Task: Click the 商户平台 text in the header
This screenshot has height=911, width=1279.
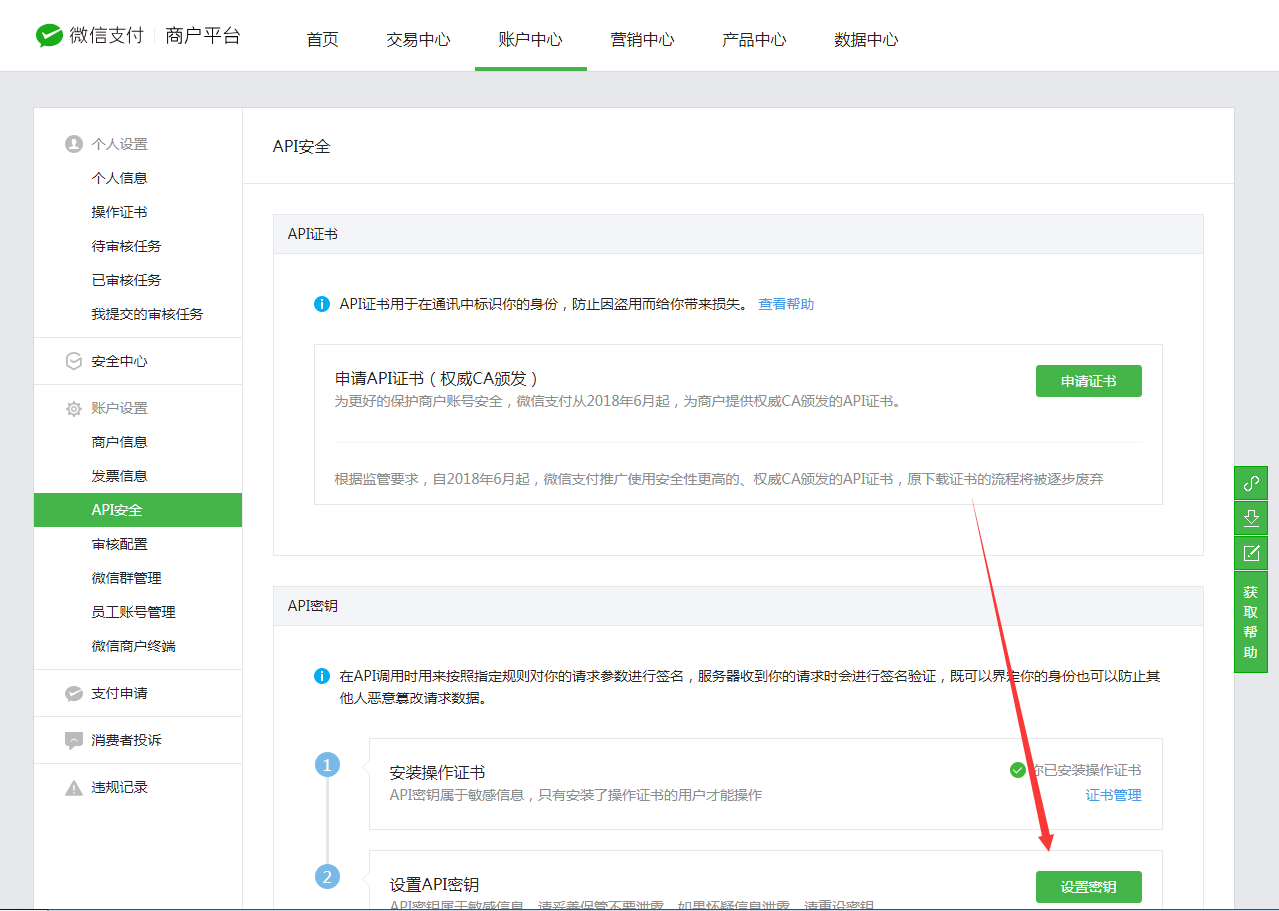Action: 203,36
